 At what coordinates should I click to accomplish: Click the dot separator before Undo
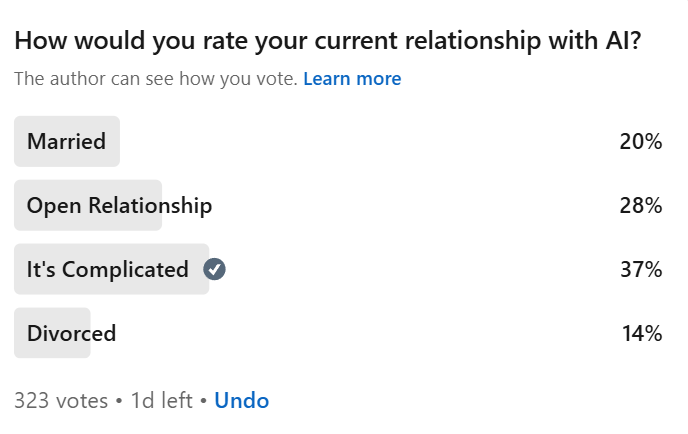(203, 401)
